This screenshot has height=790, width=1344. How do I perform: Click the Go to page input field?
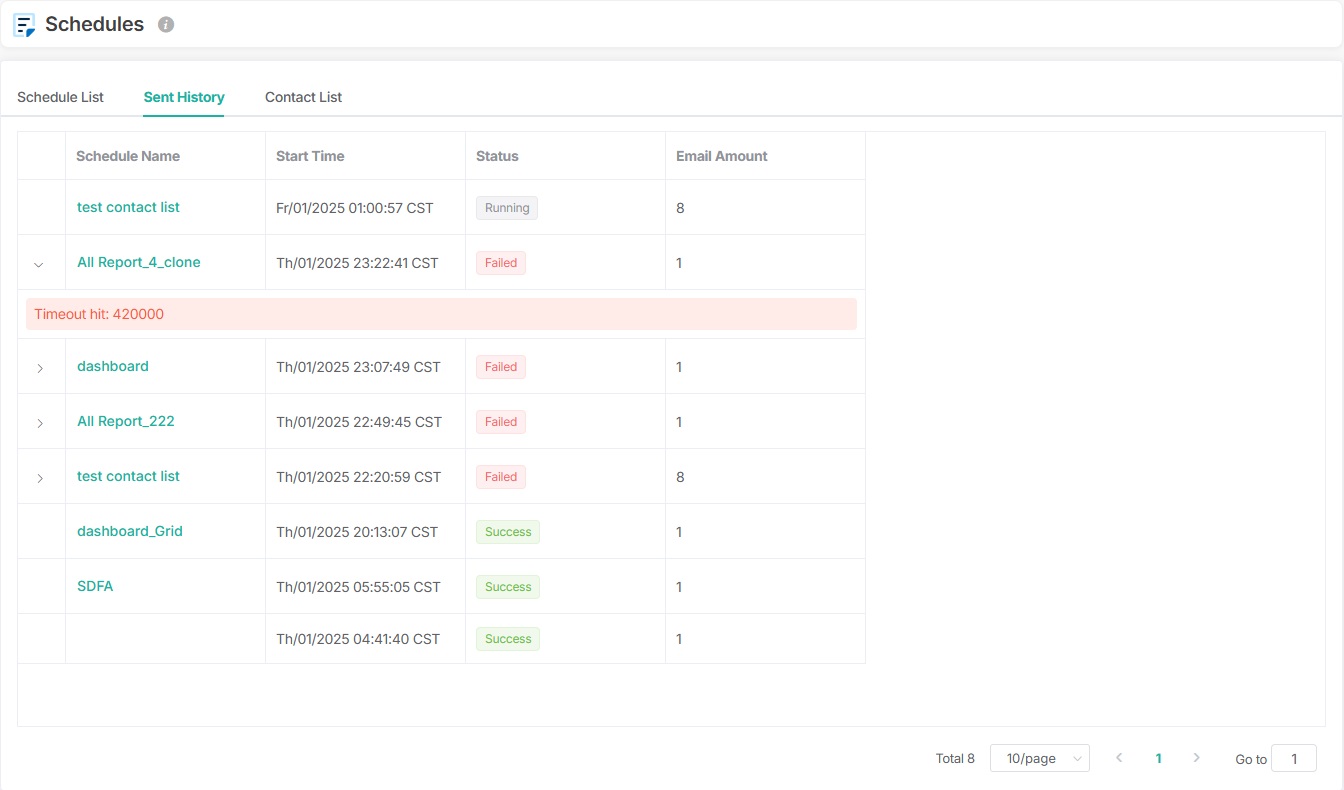[1293, 759]
